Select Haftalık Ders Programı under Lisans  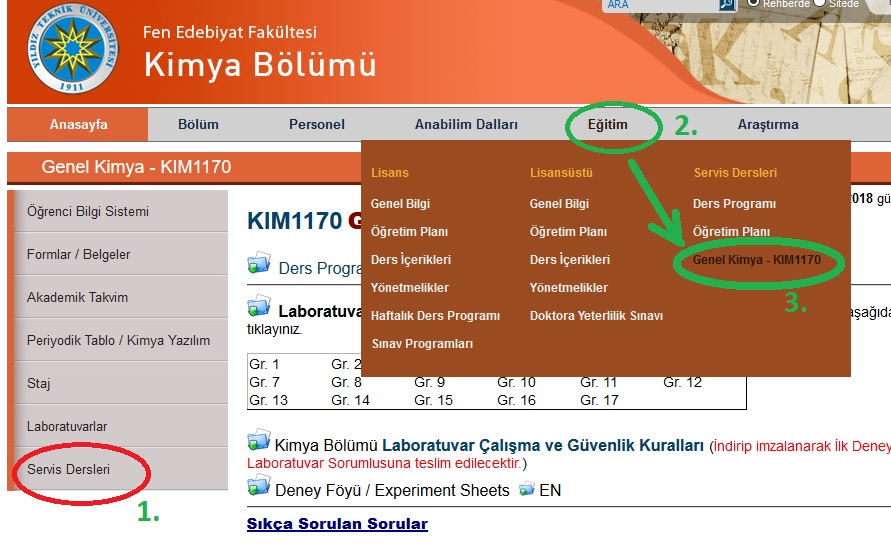(x=435, y=316)
